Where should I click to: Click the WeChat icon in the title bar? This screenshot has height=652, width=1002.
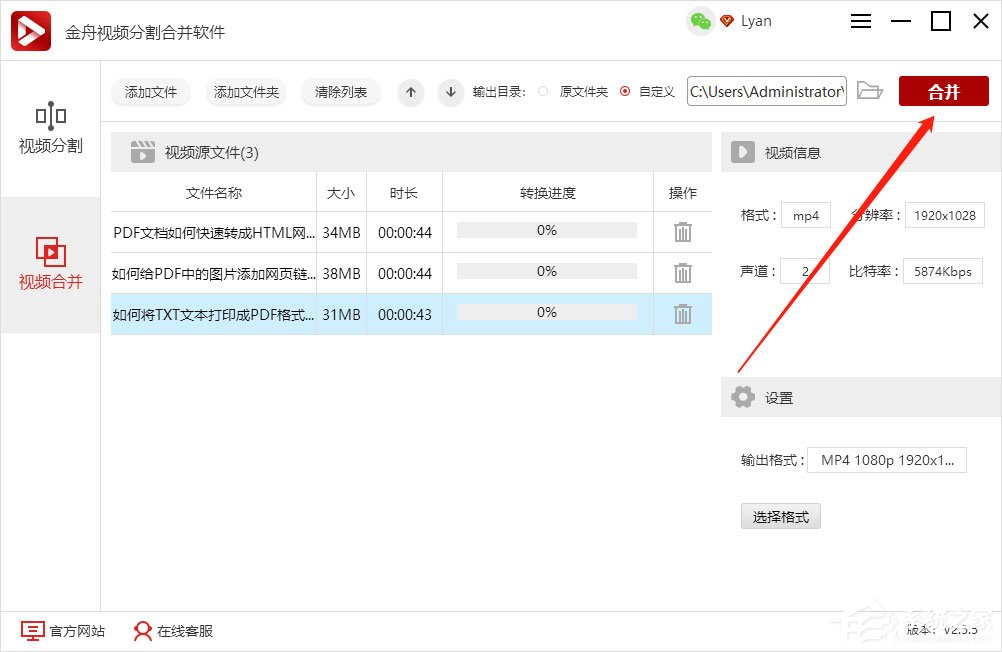[698, 20]
